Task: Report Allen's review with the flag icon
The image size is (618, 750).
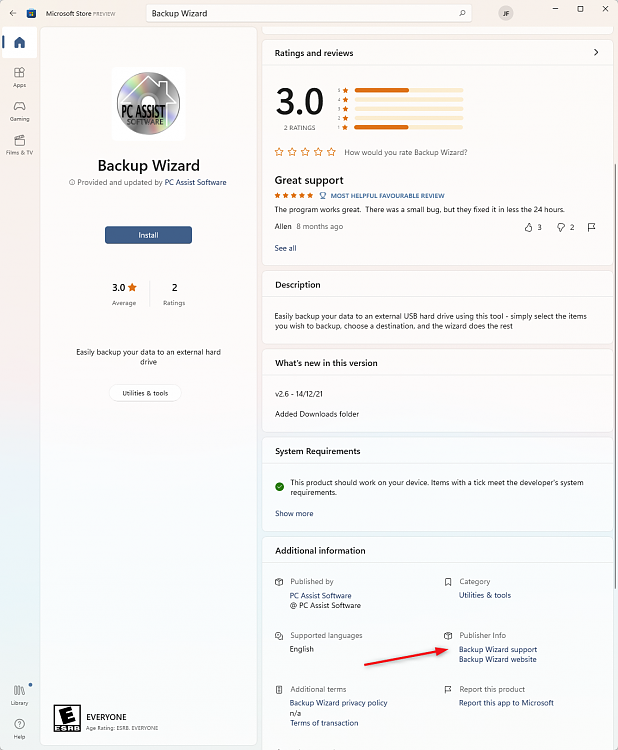Action: point(591,227)
